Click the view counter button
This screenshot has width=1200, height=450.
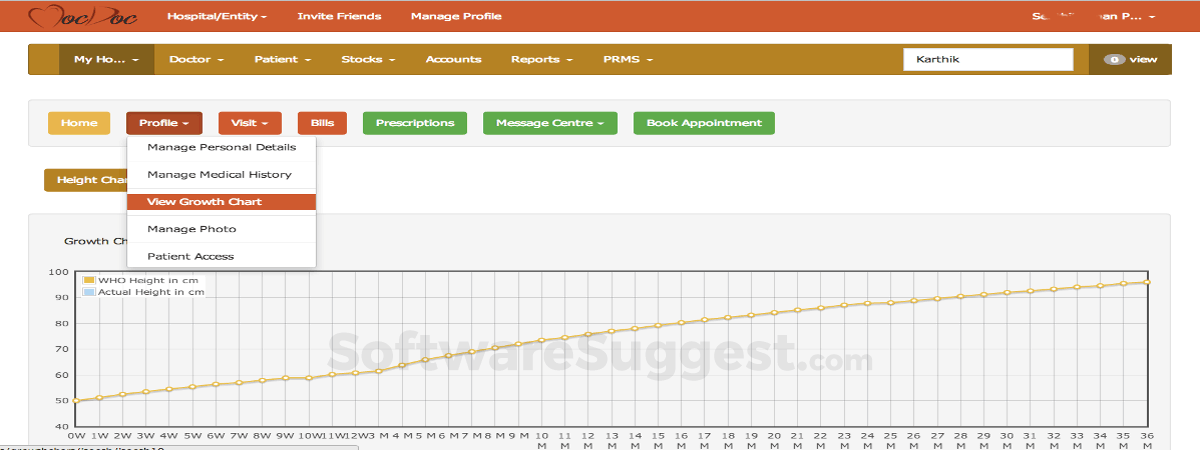[x=1129, y=59]
